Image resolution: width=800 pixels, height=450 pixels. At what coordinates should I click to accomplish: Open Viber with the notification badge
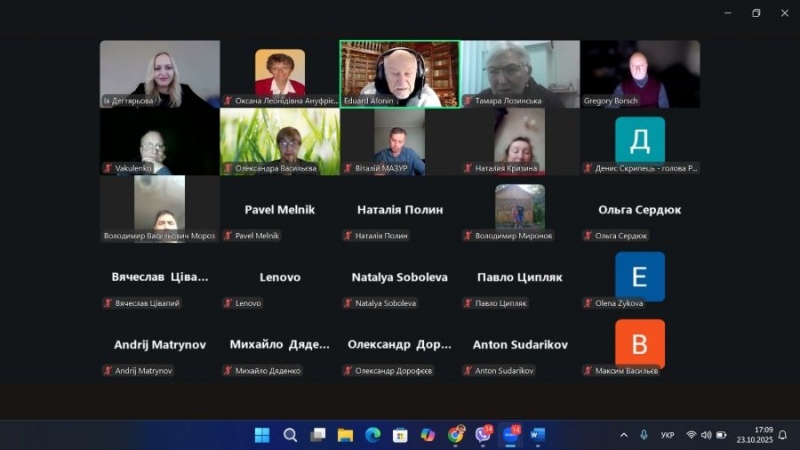pos(484,435)
